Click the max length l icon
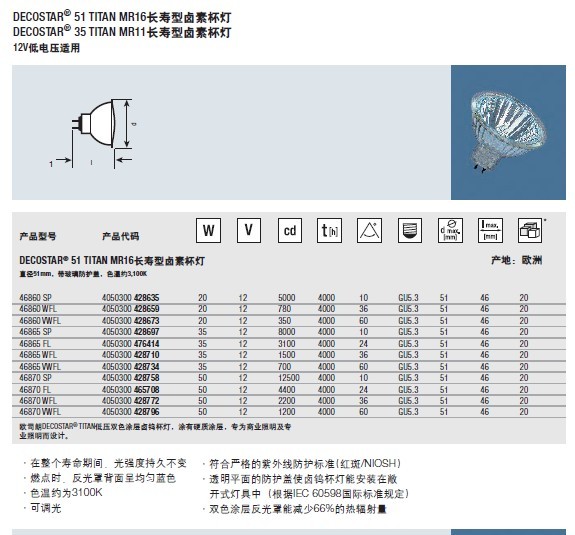The image size is (575, 535). click(x=490, y=230)
